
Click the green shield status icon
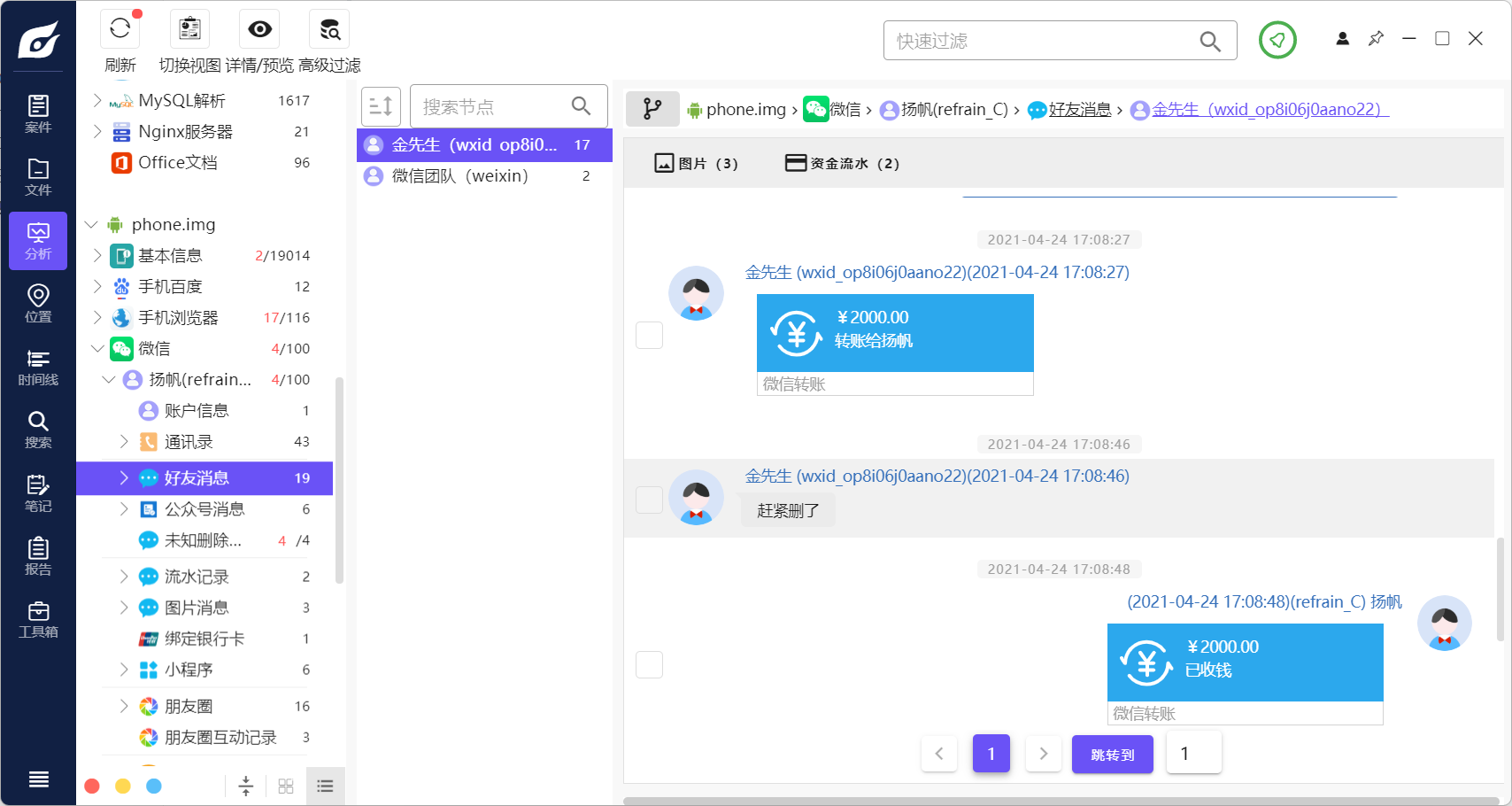pyautogui.click(x=1277, y=40)
